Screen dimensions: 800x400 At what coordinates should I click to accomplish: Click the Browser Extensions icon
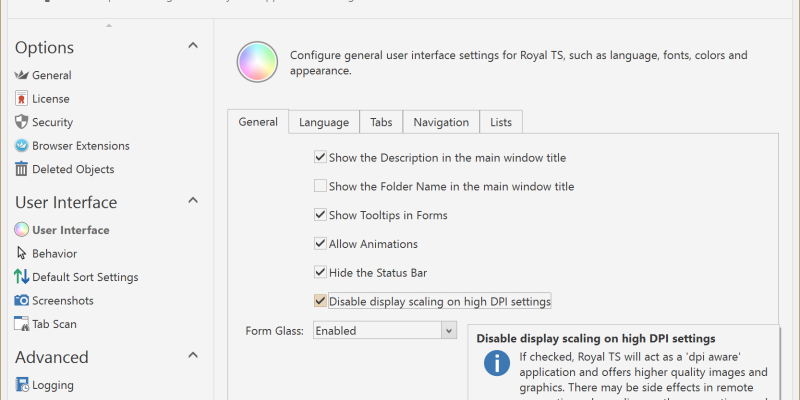22,146
